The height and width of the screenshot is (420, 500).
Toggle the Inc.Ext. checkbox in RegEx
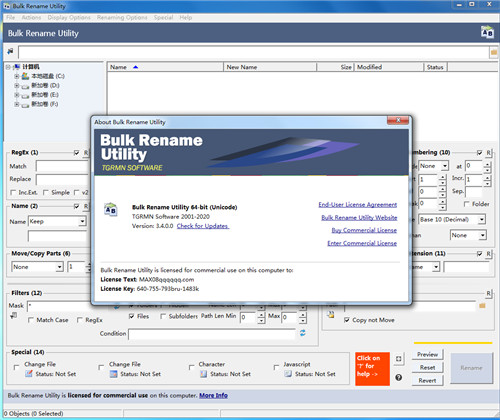(x=13, y=192)
